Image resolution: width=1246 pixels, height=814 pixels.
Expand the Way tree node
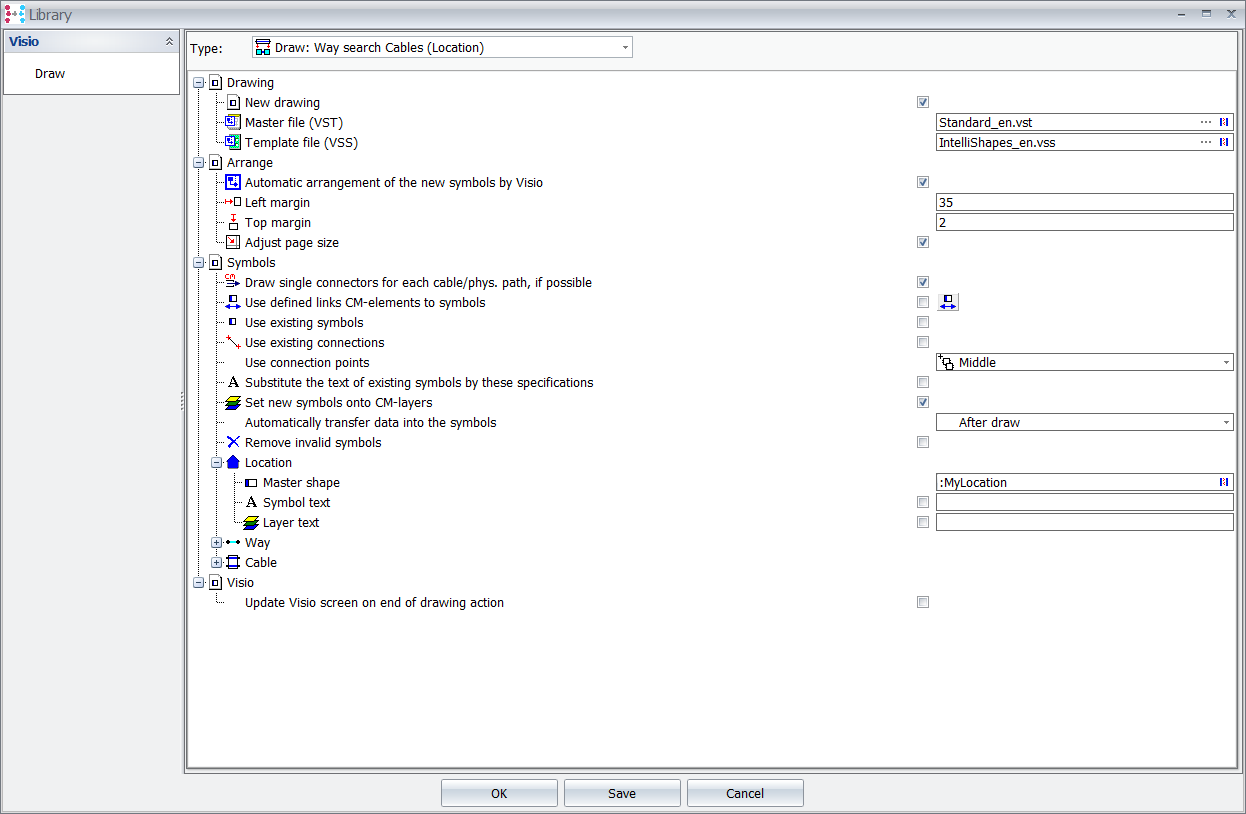click(x=217, y=542)
